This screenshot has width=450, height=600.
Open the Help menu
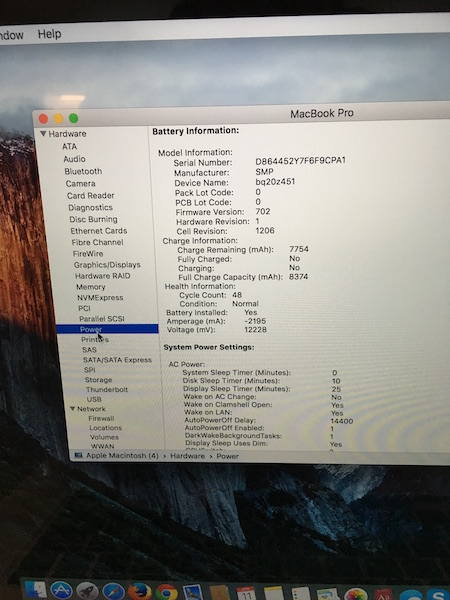tap(49, 34)
